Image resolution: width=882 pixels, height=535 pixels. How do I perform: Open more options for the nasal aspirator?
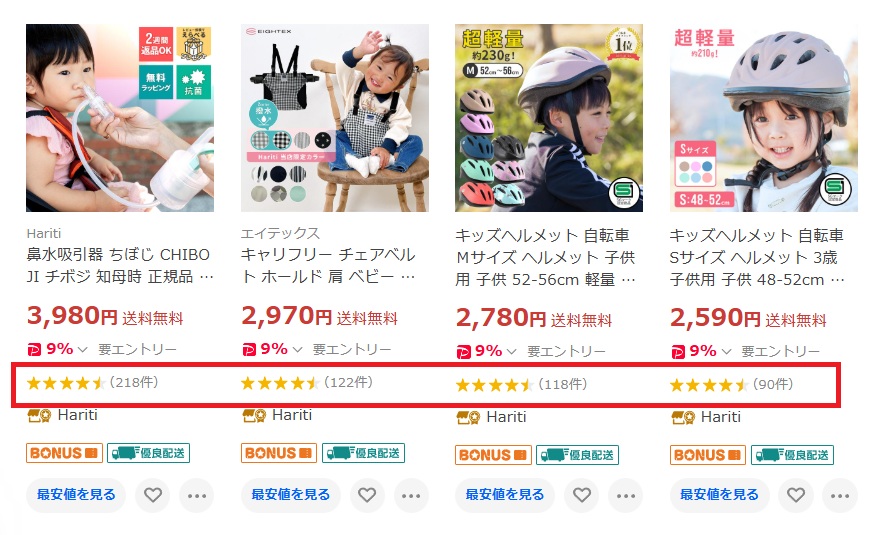click(197, 496)
